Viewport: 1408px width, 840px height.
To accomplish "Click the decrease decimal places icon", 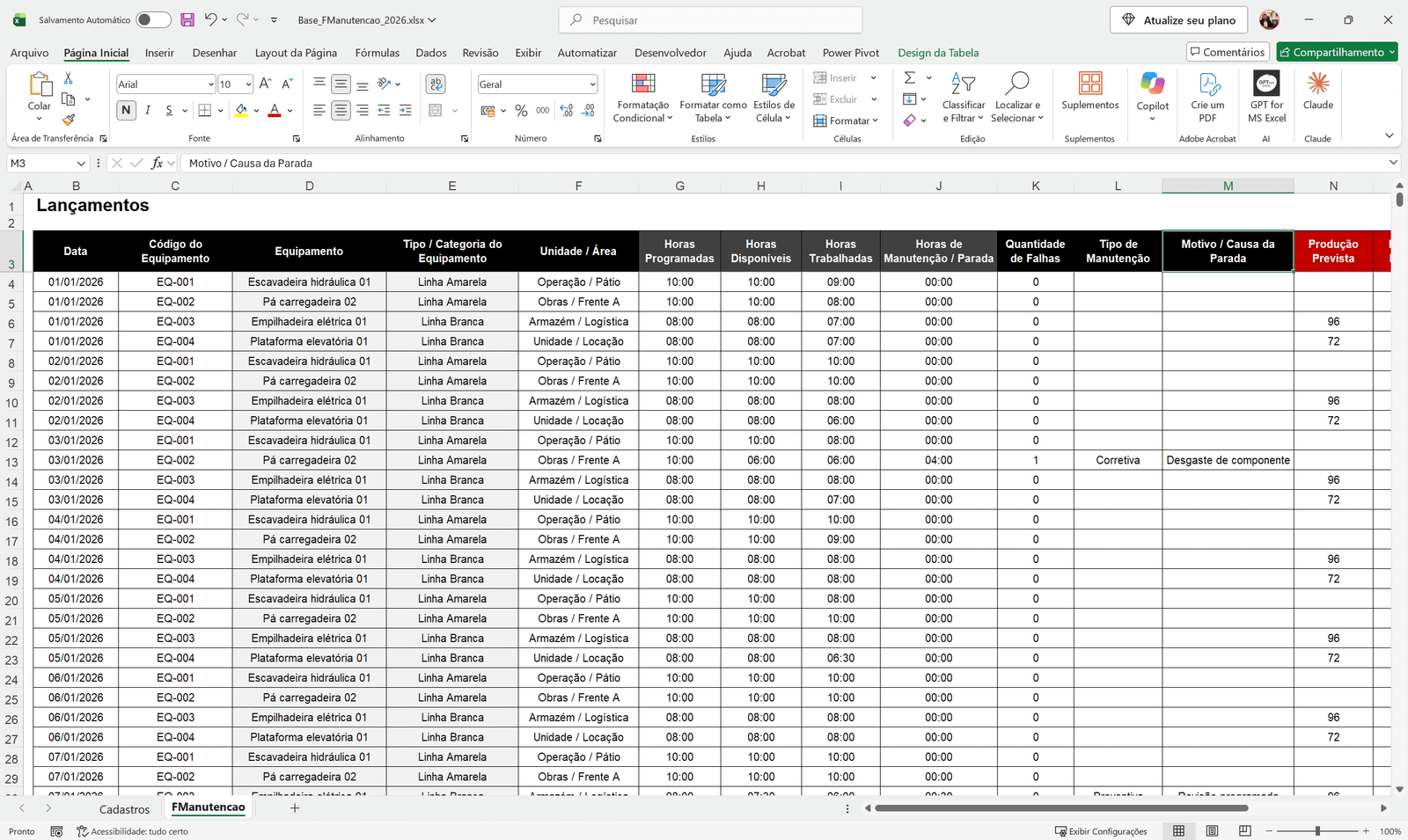I will pyautogui.click(x=588, y=111).
